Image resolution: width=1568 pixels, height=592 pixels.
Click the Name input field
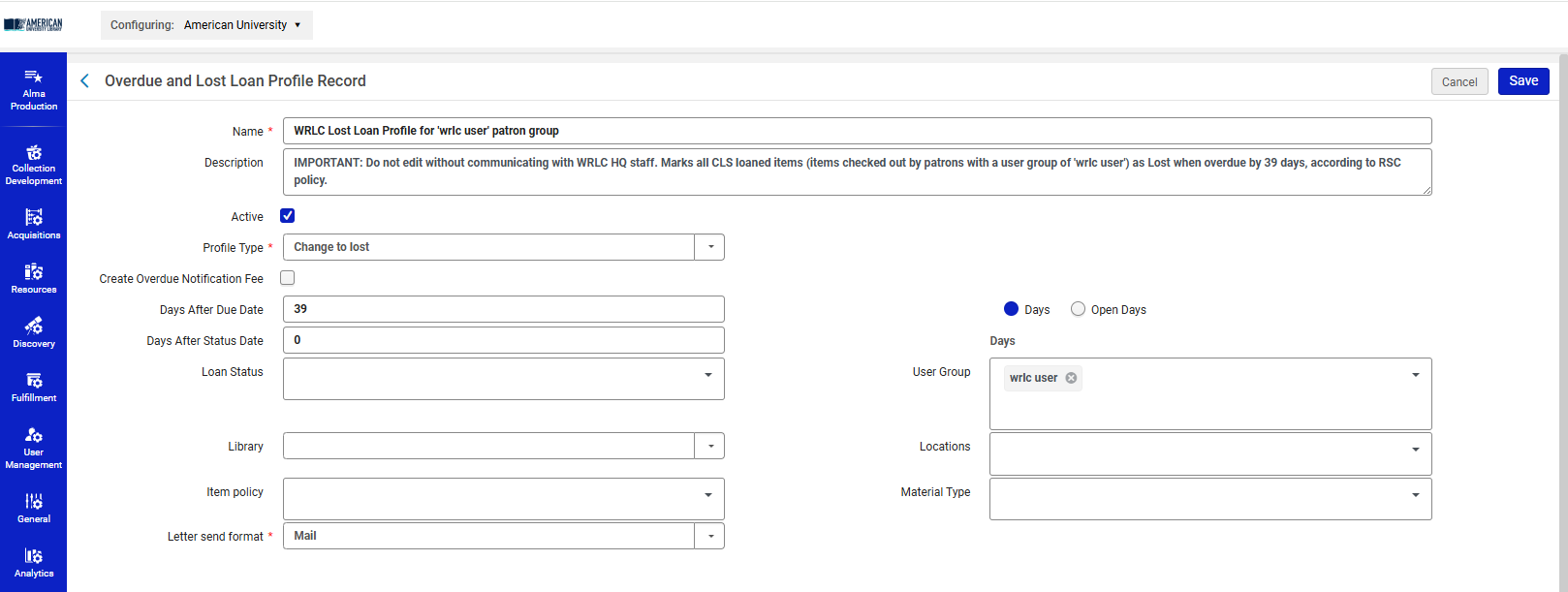tap(857, 131)
